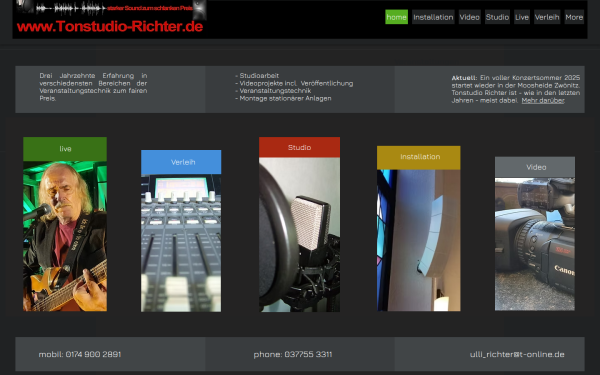The image size is (600, 375).
Task: Click the blue 'Verleih' card header
Action: click(x=181, y=162)
